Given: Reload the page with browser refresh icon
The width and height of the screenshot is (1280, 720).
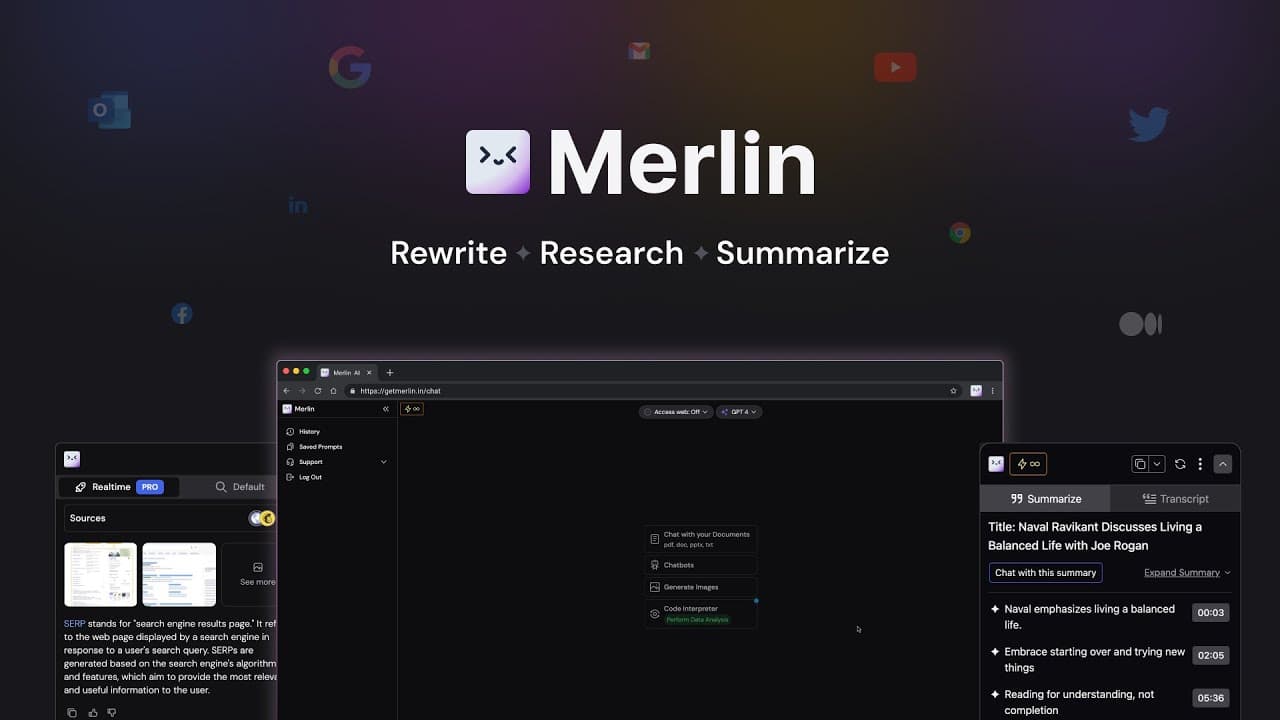Looking at the screenshot, I should click(318, 391).
